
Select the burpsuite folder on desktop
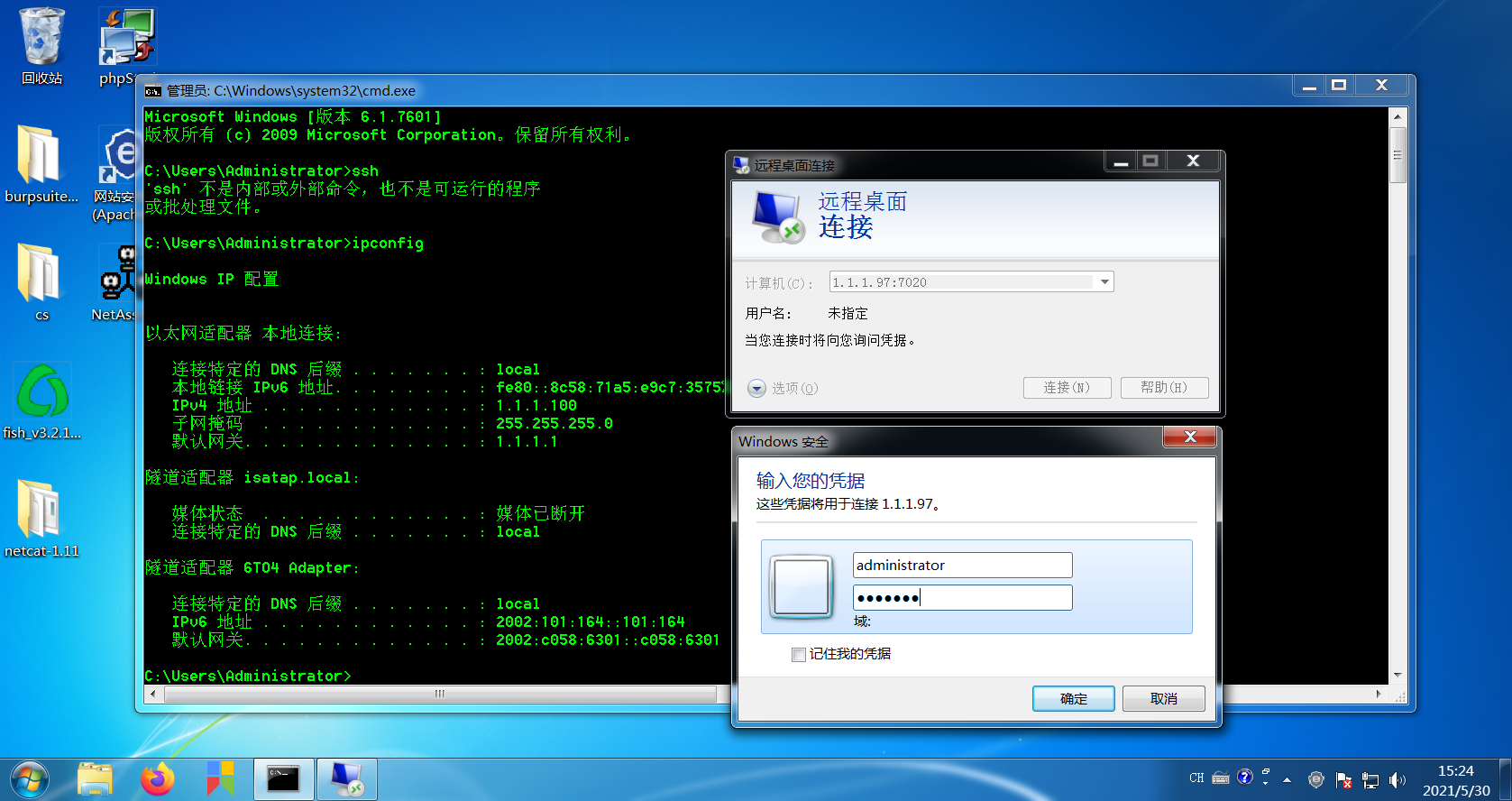41,164
